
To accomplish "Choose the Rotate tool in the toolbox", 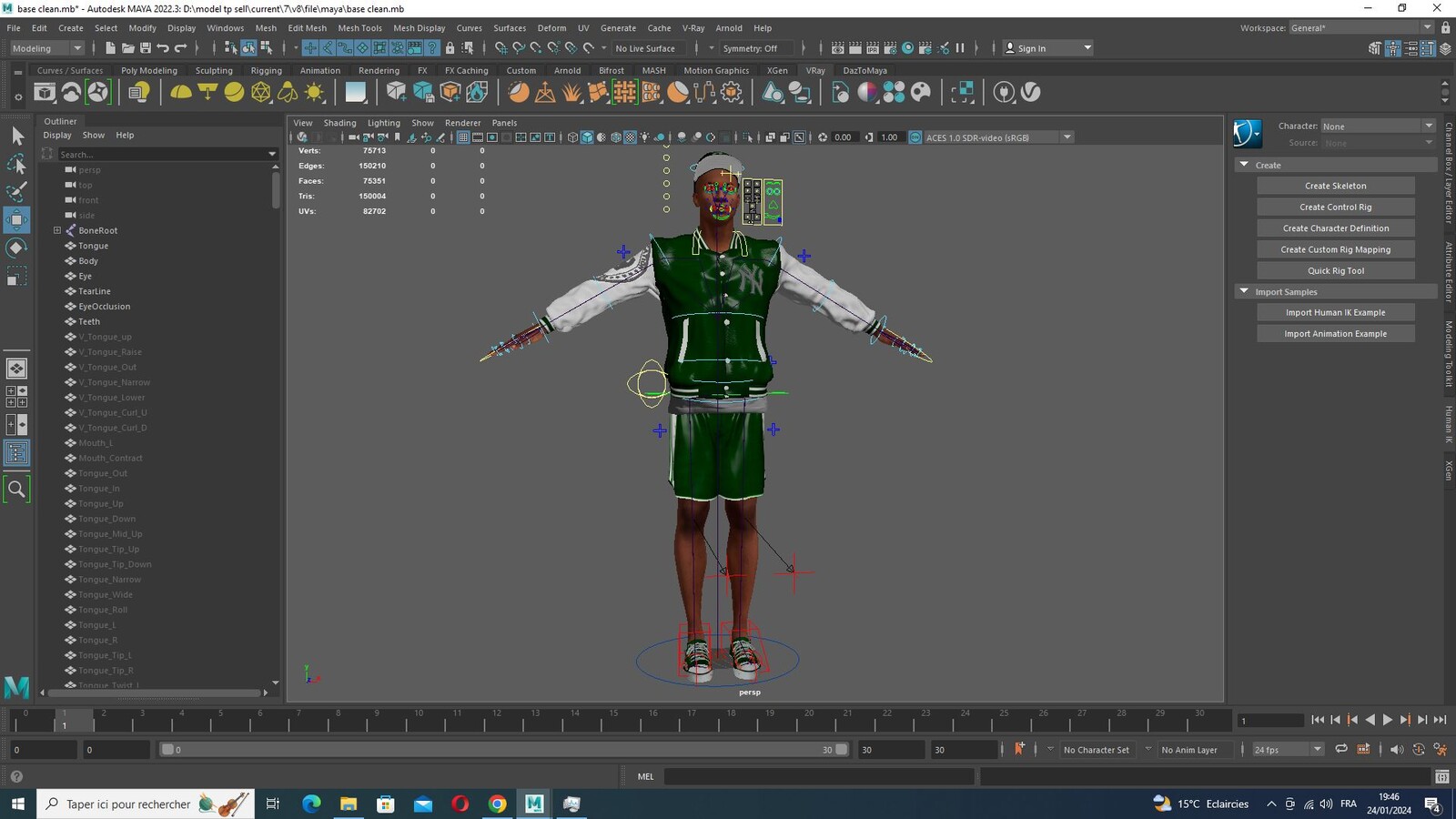I will click(16, 248).
